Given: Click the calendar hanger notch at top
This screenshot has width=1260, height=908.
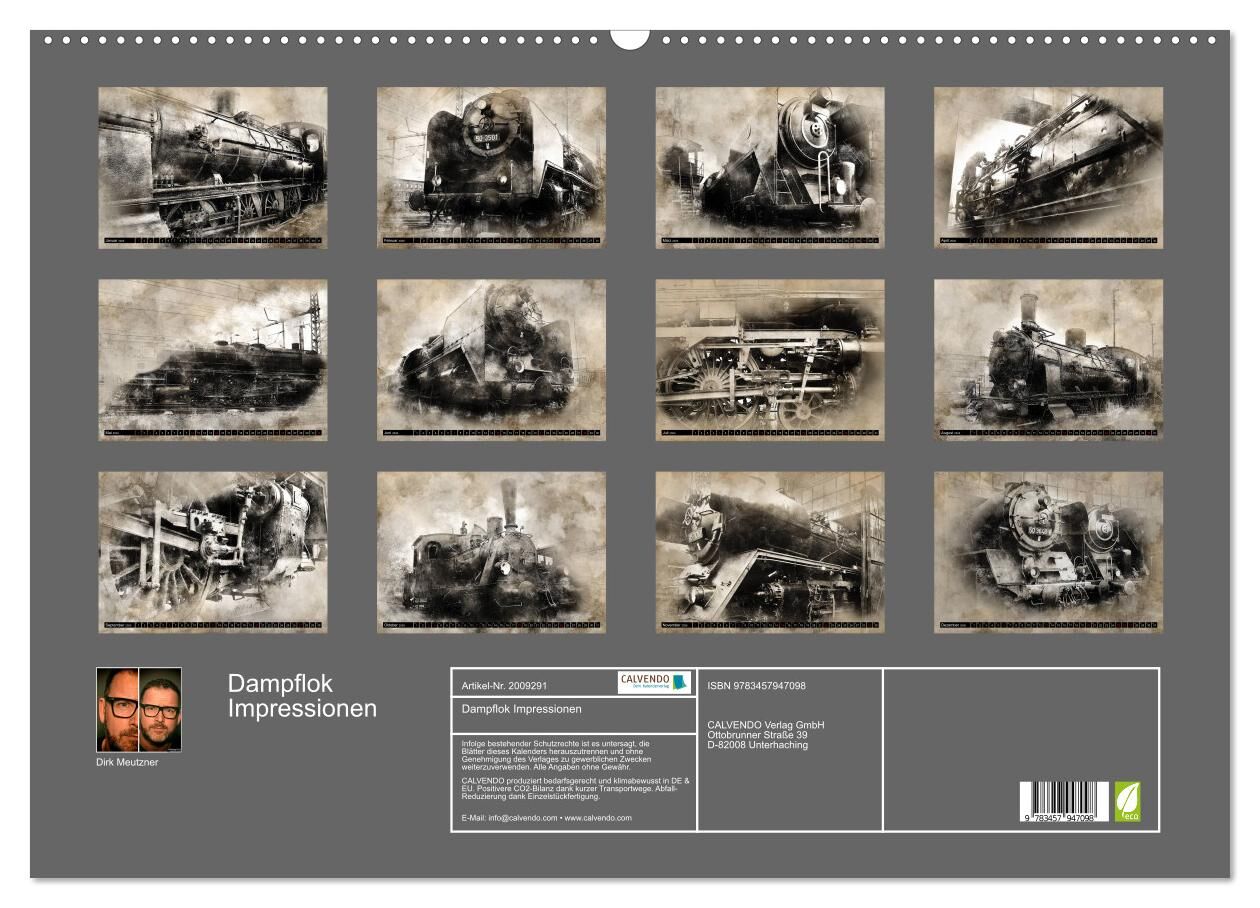Looking at the screenshot, I should pyautogui.click(x=630, y=38).
